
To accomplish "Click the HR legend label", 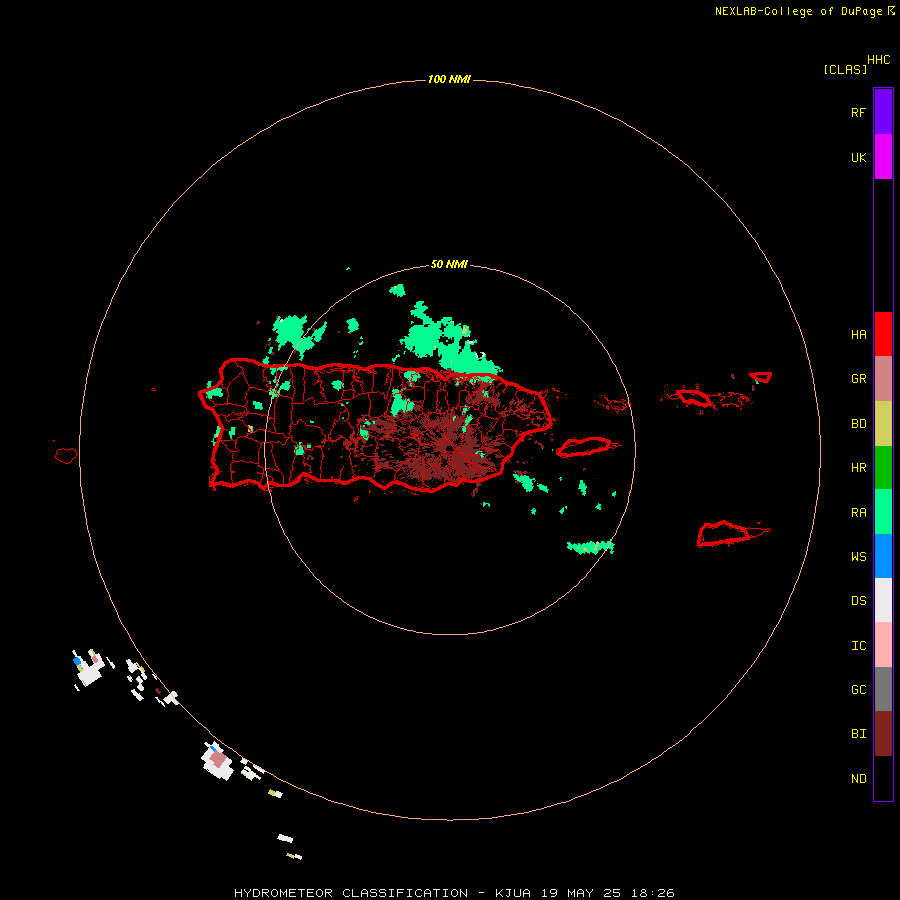I will click(x=858, y=468).
